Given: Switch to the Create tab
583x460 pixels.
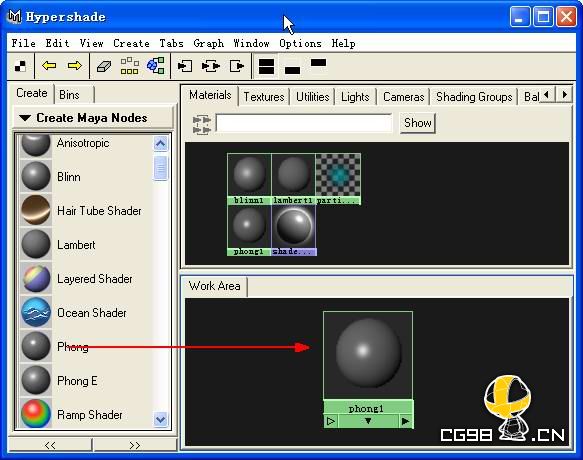Looking at the screenshot, I should 32,93.
